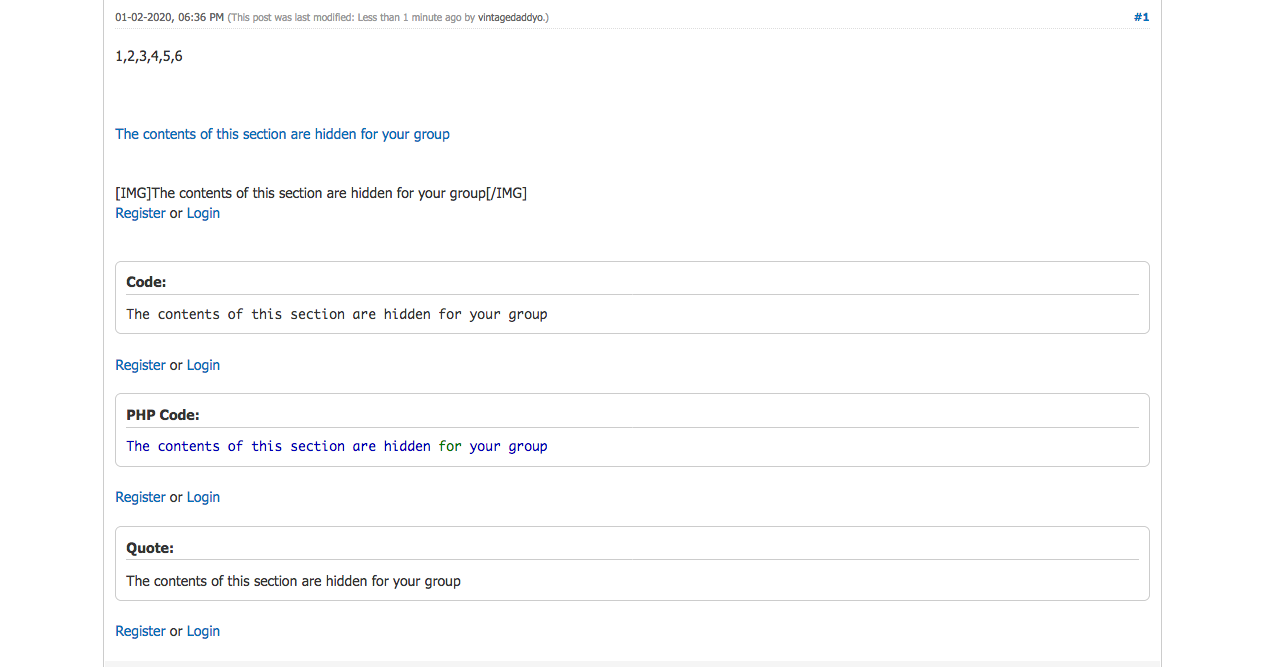Click the colored text inside the PHP Code block
1265x667 pixels.
[336, 446]
